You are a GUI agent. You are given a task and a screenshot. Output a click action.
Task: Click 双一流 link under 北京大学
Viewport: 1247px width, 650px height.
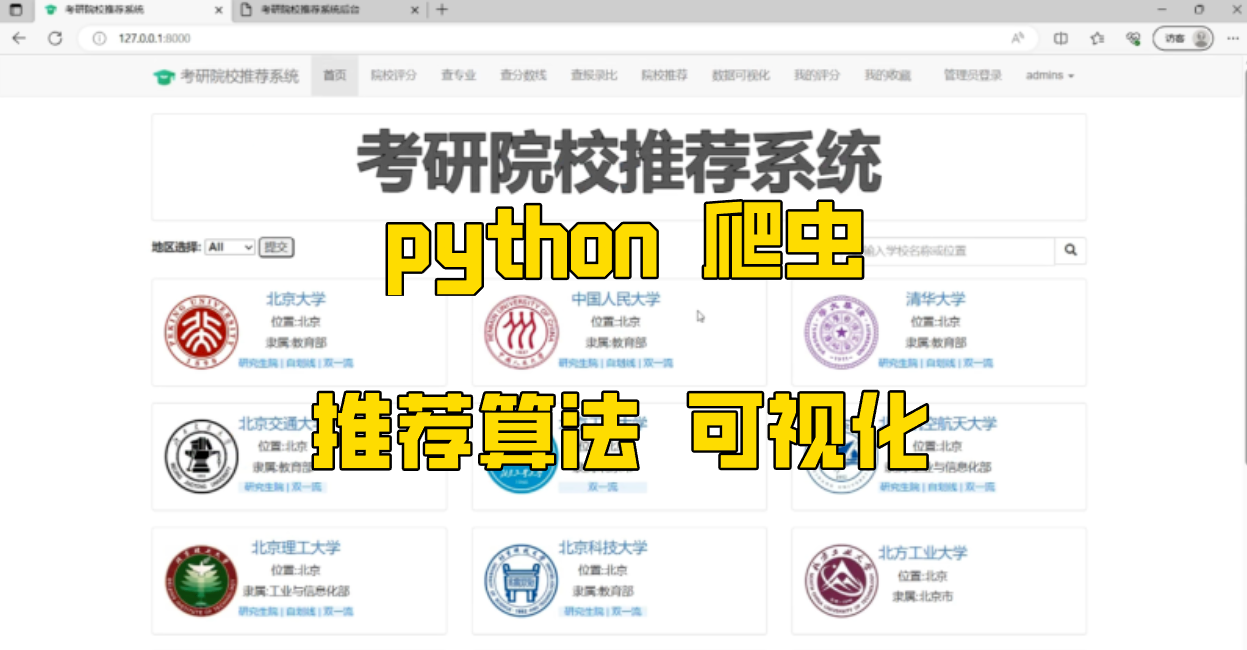click(x=338, y=363)
